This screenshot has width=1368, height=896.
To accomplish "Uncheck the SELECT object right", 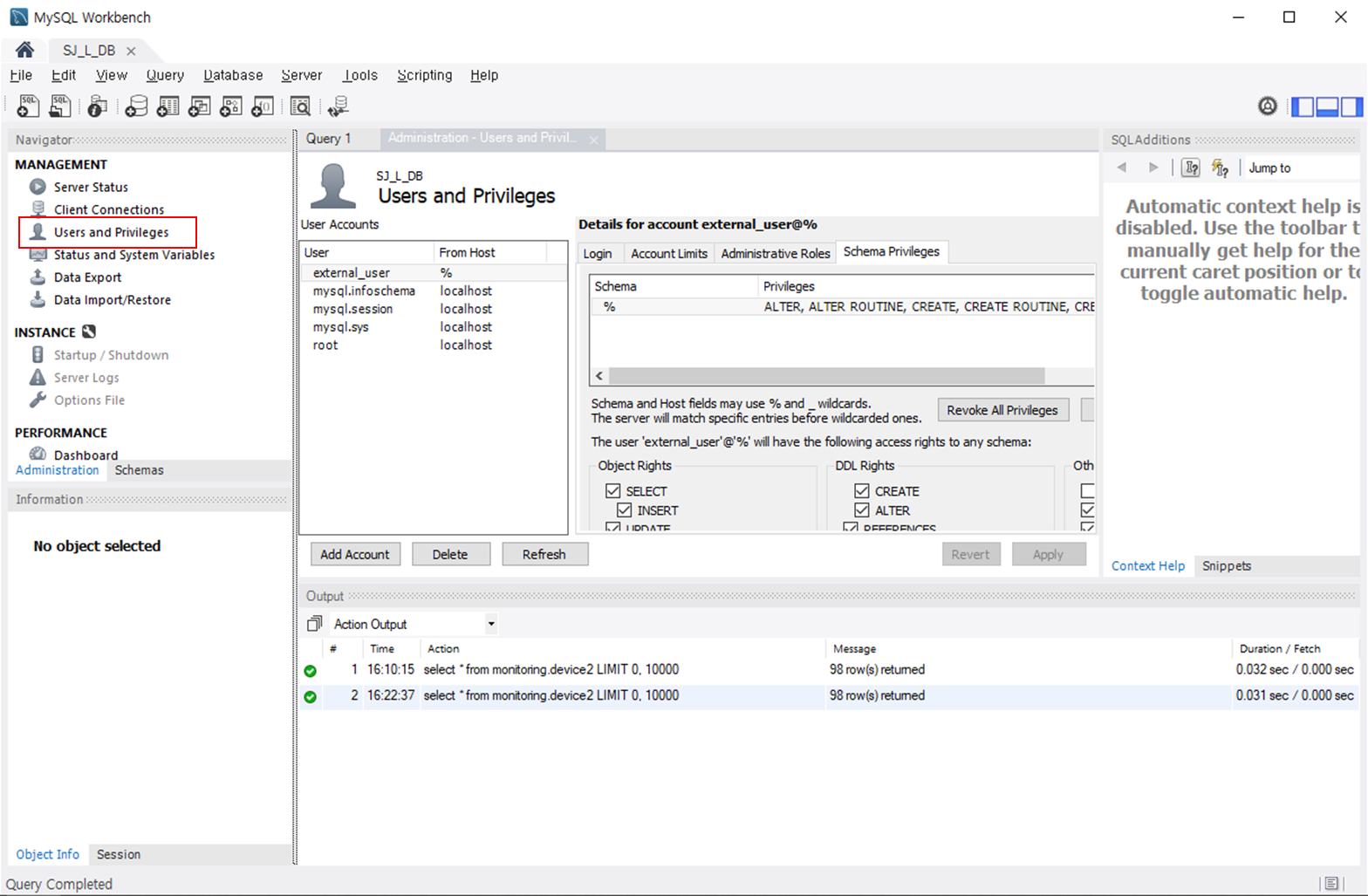I will click(613, 491).
